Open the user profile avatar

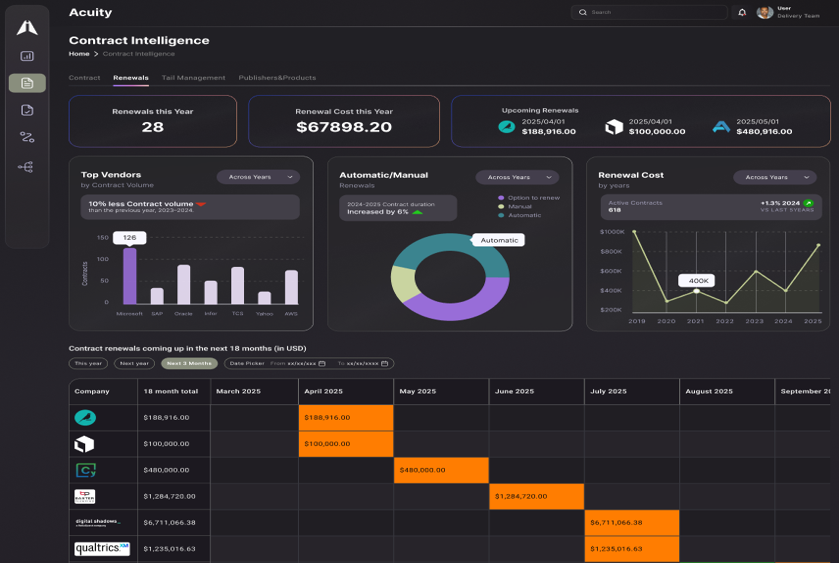coord(765,12)
